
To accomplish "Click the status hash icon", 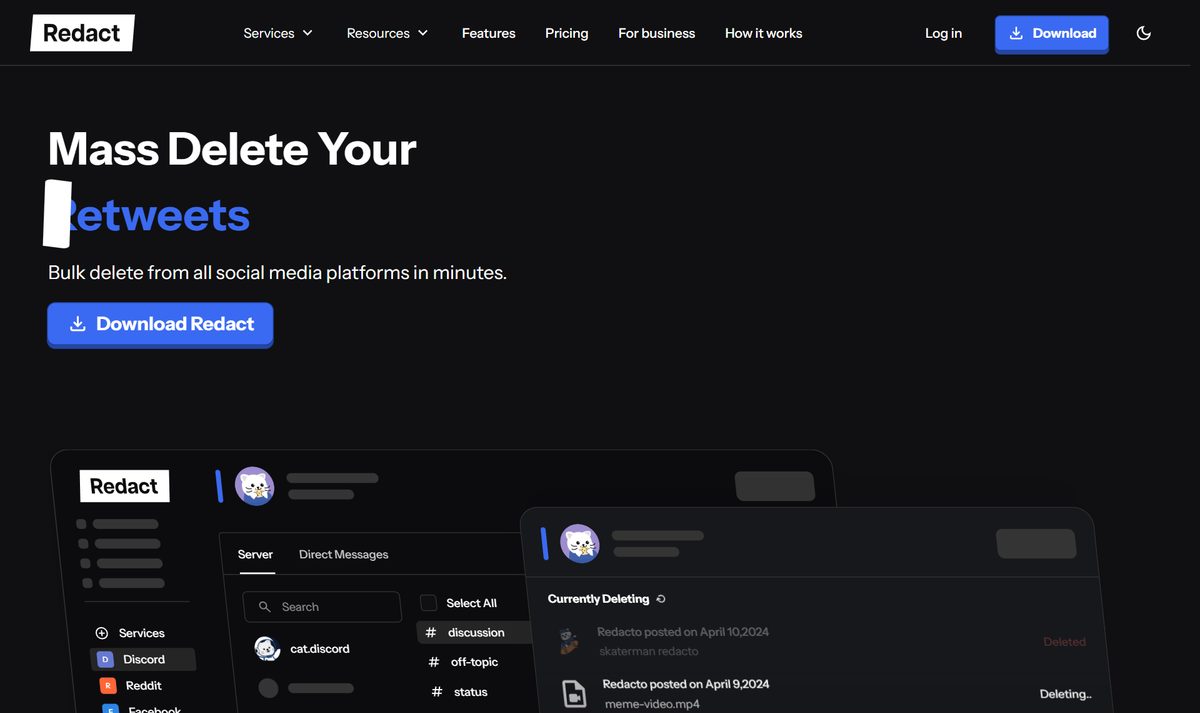I will click(437, 692).
